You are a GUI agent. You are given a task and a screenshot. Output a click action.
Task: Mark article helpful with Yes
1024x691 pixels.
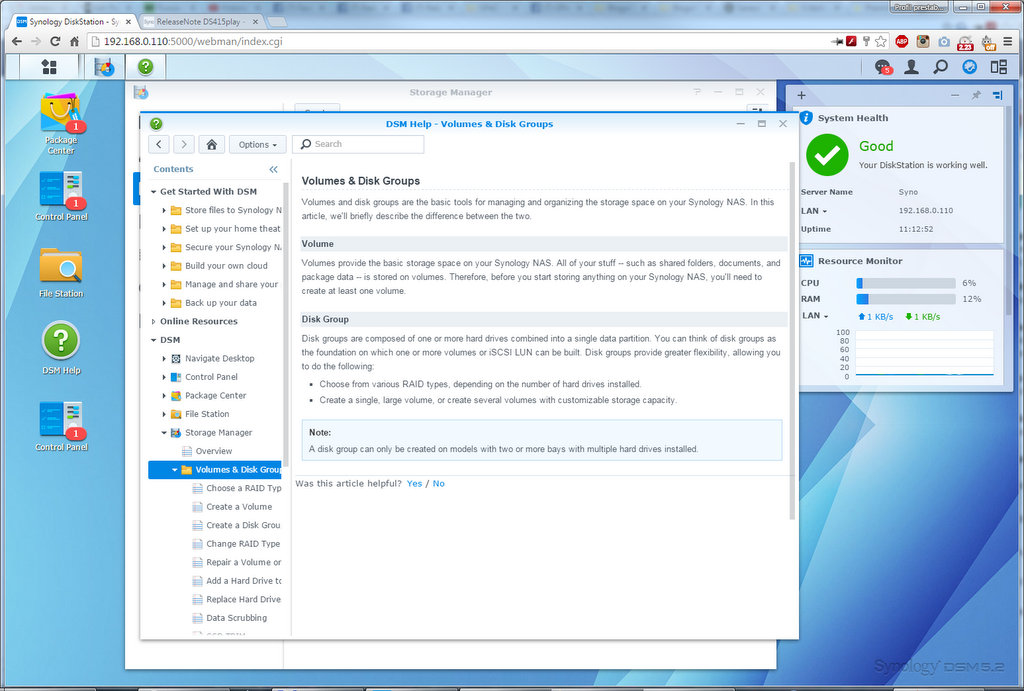point(414,483)
